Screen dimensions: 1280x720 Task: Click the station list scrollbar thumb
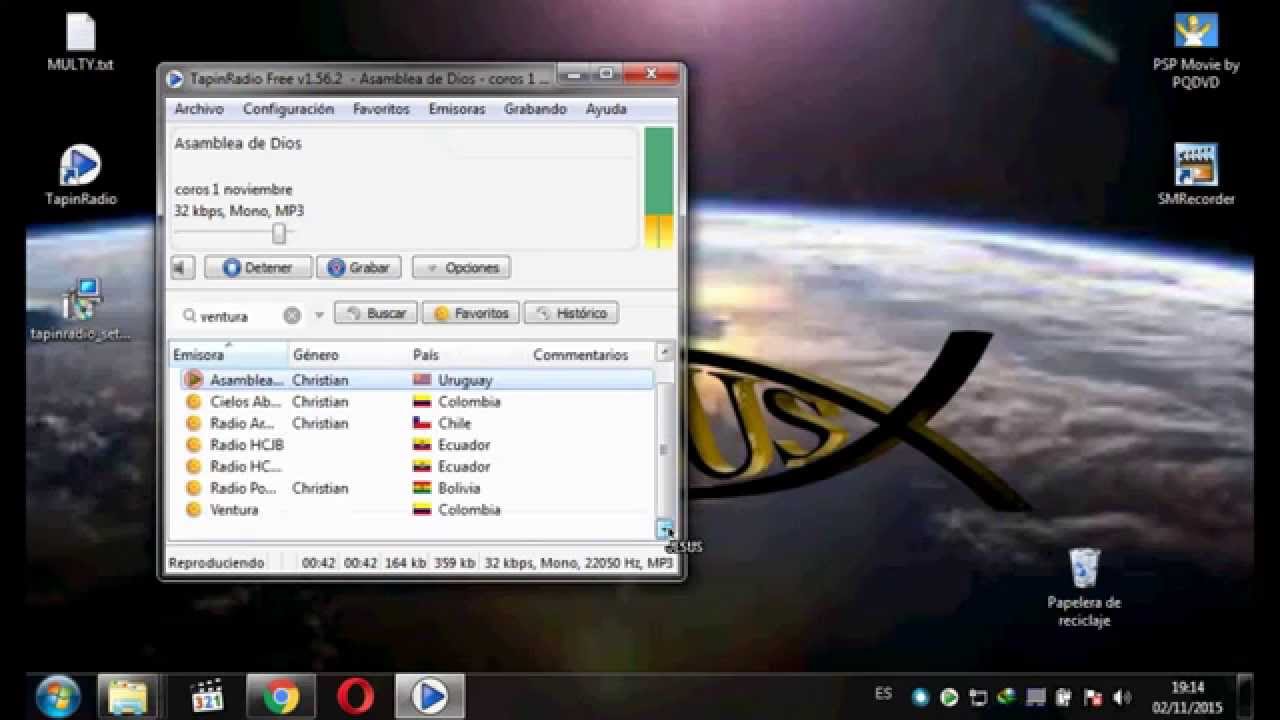[x=664, y=450]
